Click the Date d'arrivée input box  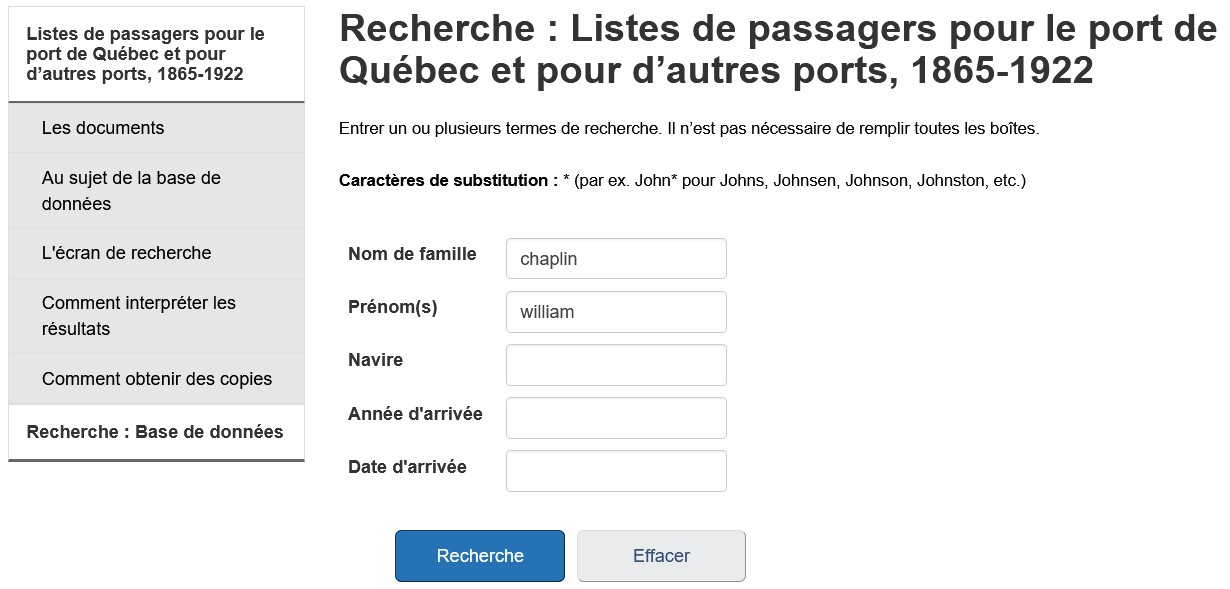pos(616,471)
